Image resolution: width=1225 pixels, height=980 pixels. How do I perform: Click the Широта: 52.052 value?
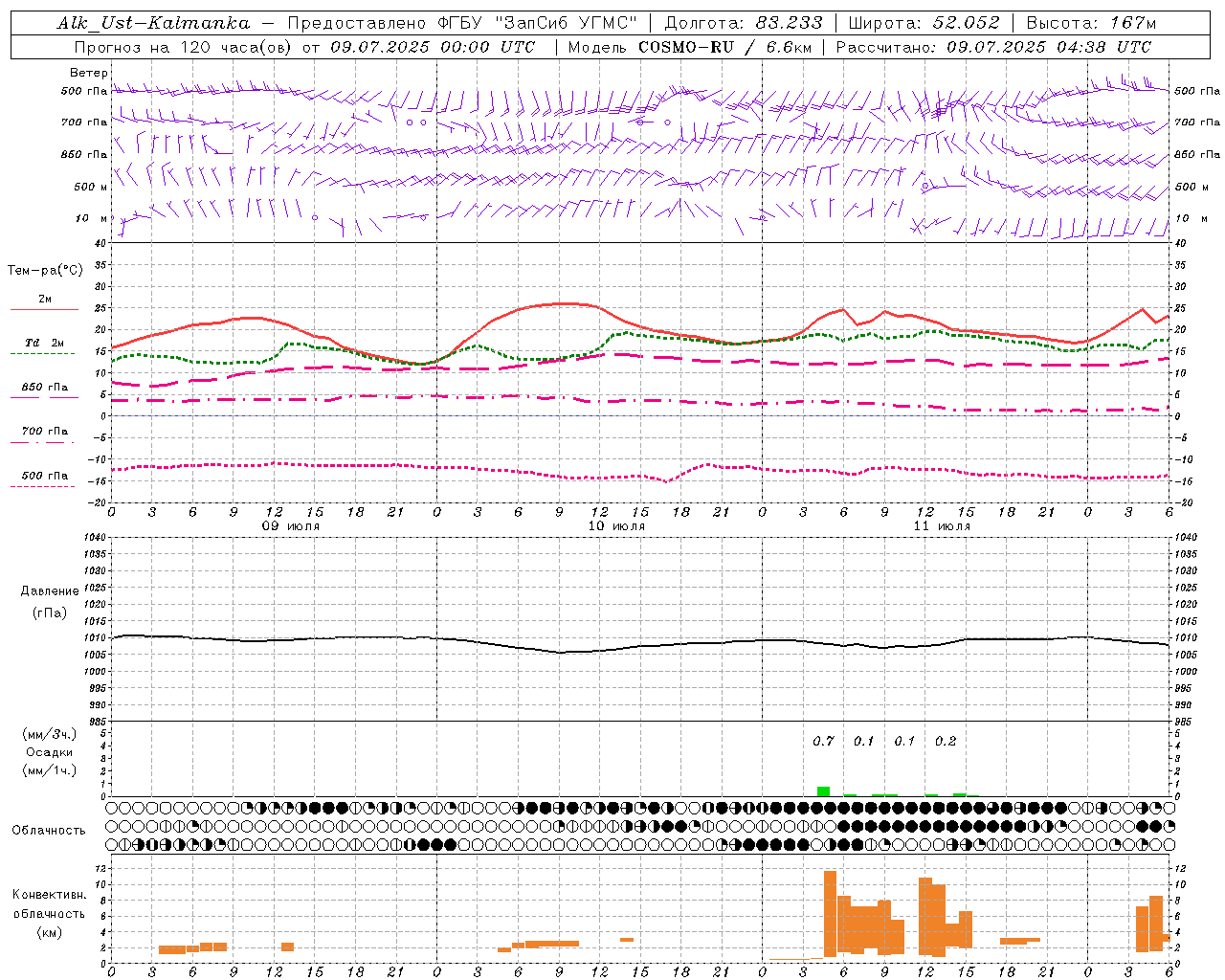[924, 23]
